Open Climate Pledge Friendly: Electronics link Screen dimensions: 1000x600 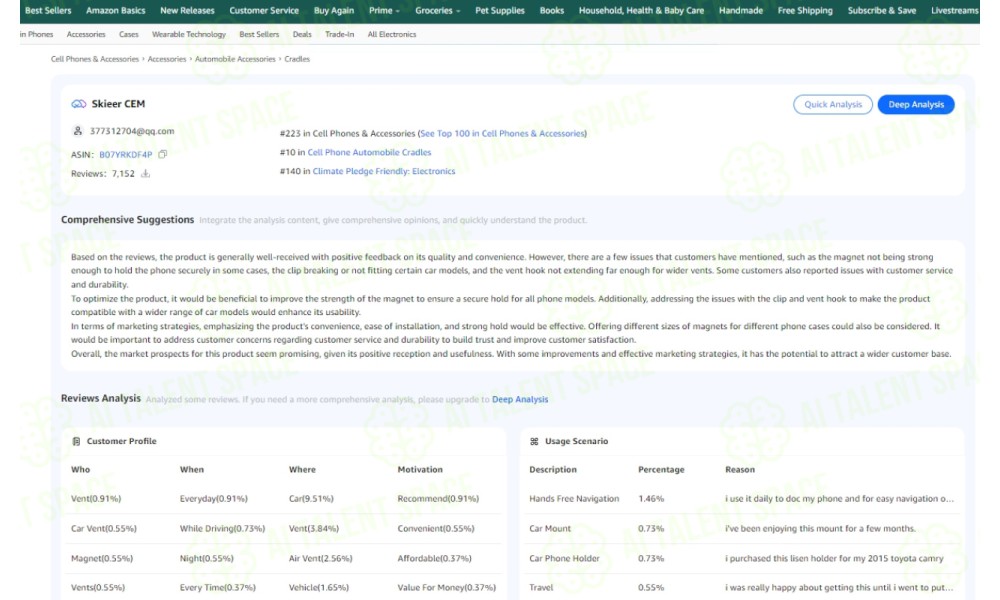pyautogui.click(x=383, y=171)
